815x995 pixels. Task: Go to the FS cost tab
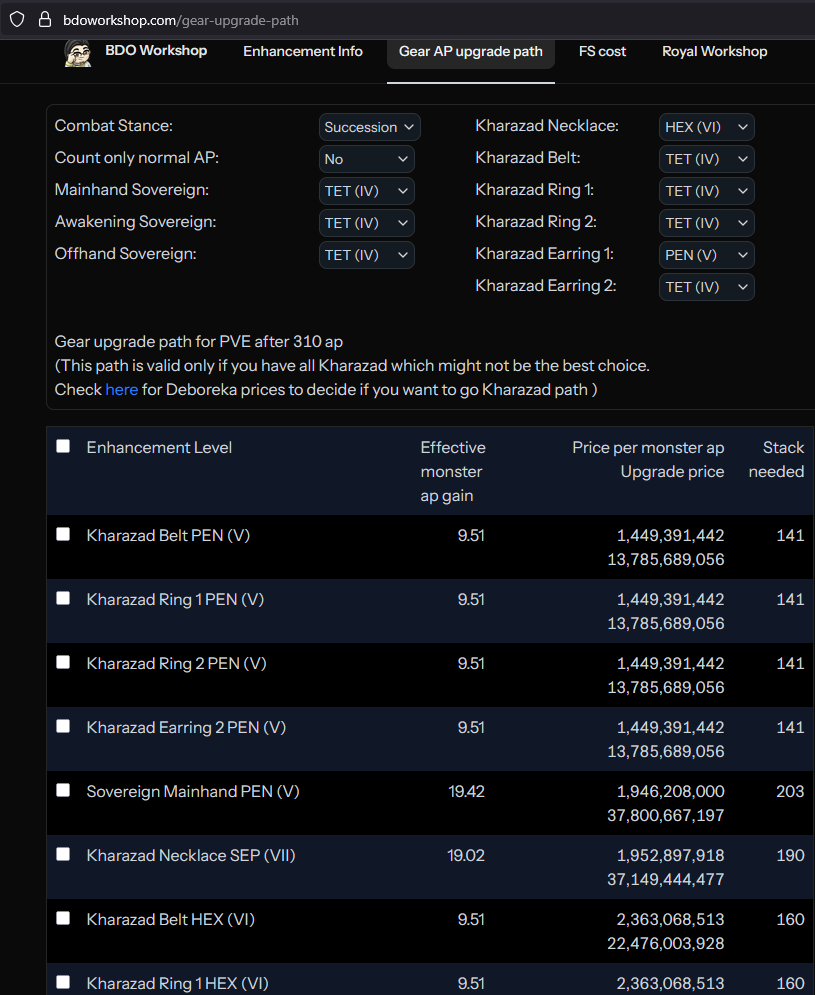(602, 51)
